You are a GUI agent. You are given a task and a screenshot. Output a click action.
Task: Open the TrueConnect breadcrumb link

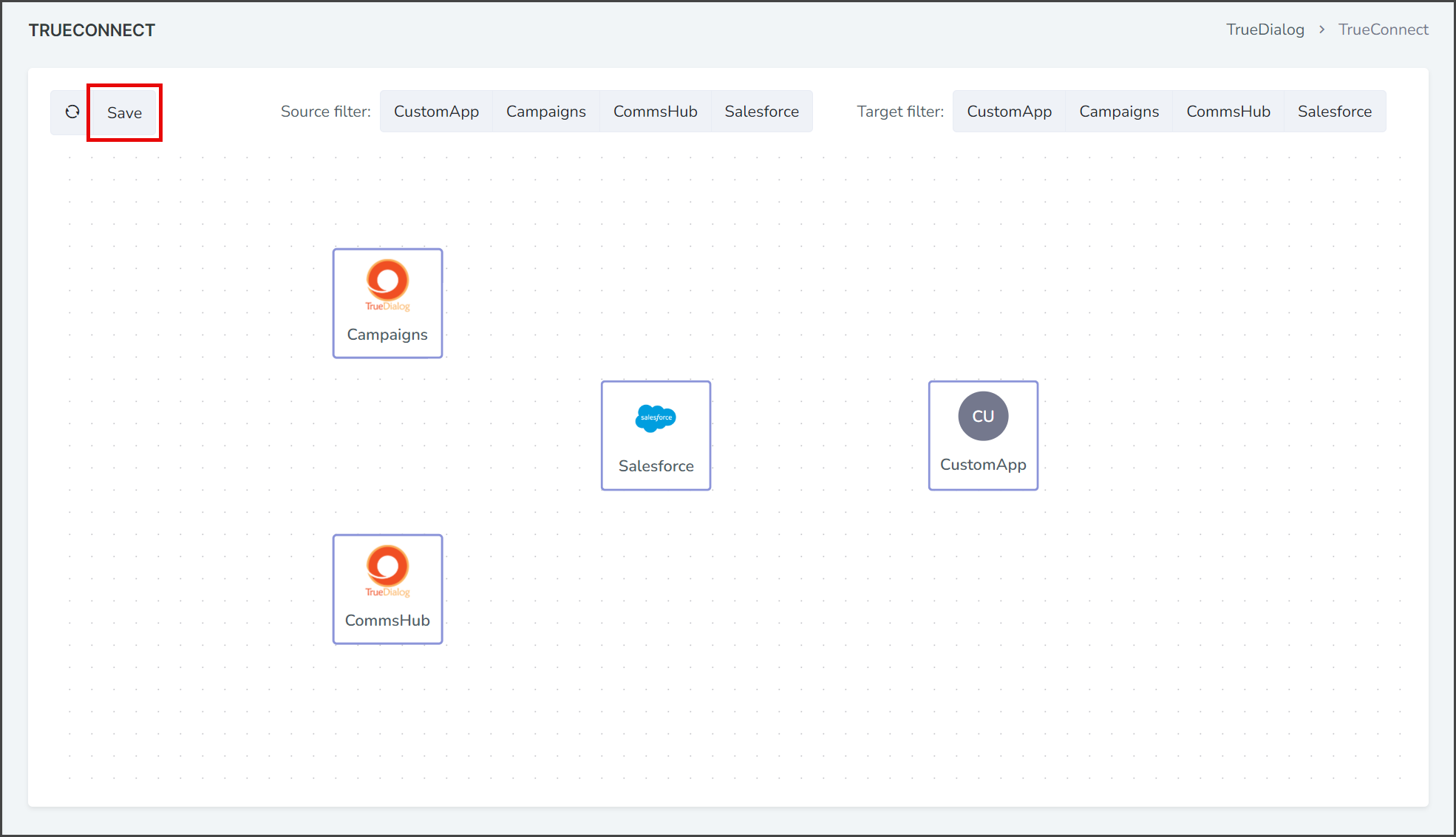(x=1383, y=30)
